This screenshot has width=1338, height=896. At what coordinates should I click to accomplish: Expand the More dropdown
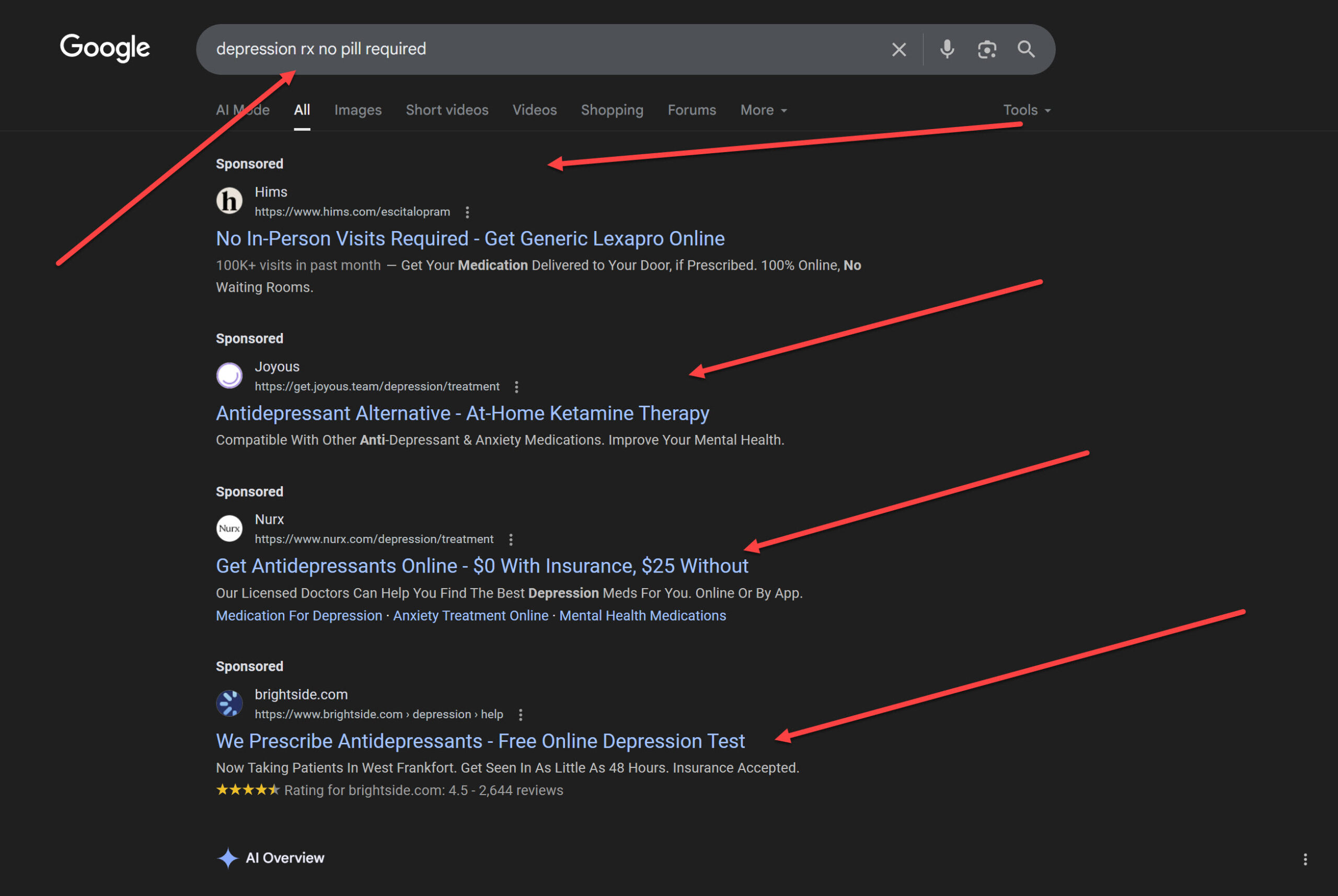coord(764,110)
